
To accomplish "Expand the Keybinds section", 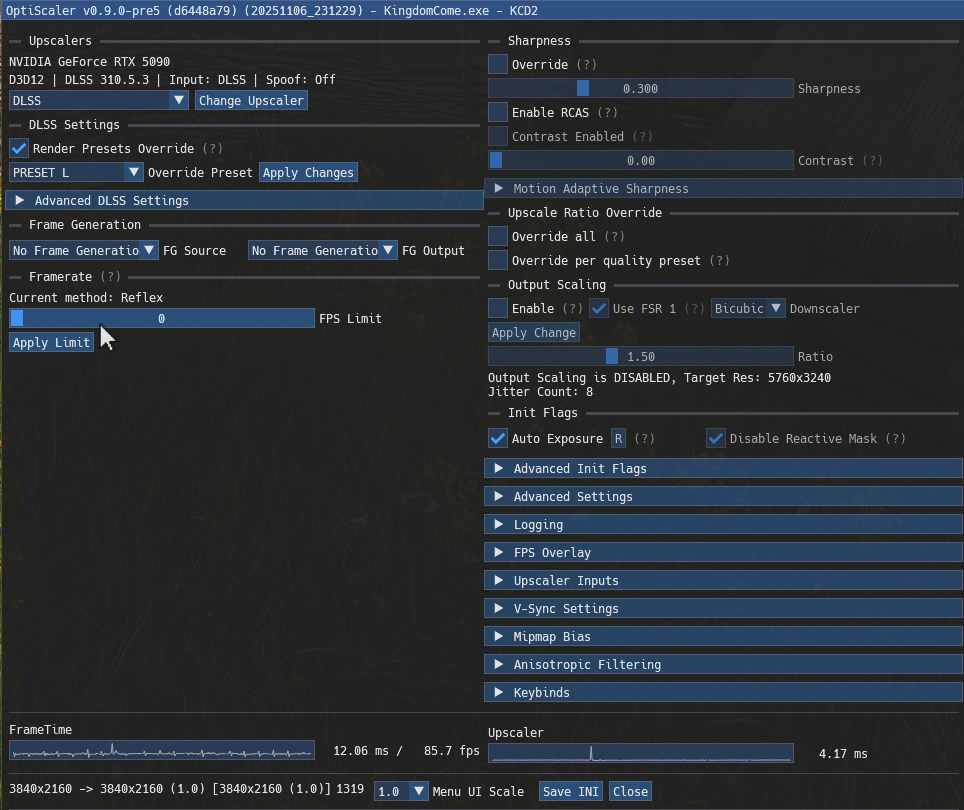I will click(724, 692).
